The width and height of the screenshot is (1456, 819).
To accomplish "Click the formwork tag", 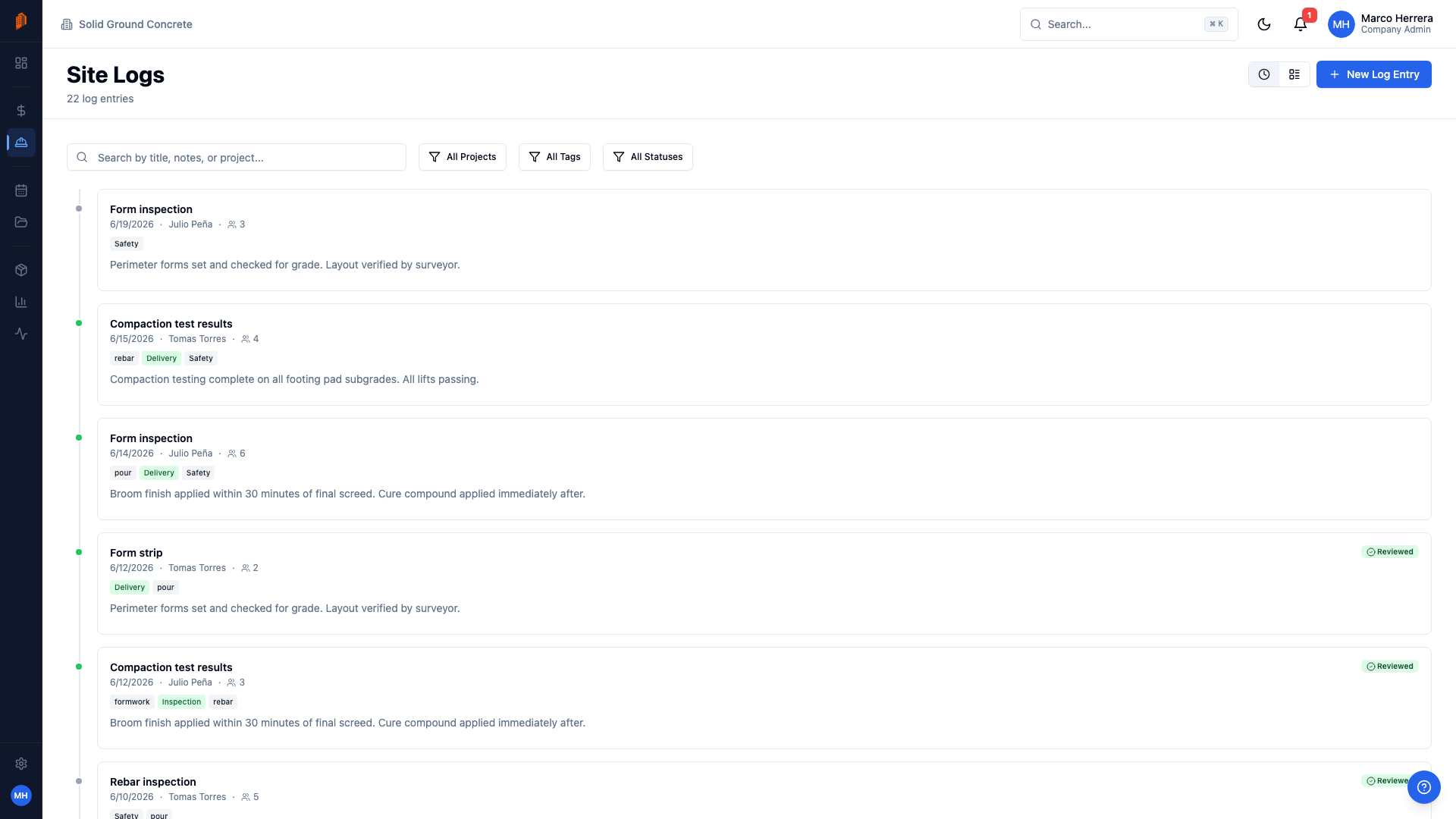I will [132, 701].
